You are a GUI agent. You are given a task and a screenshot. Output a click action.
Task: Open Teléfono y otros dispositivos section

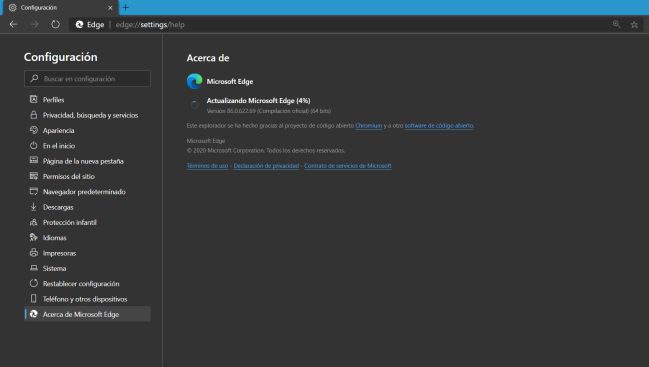pyautogui.click(x=87, y=299)
